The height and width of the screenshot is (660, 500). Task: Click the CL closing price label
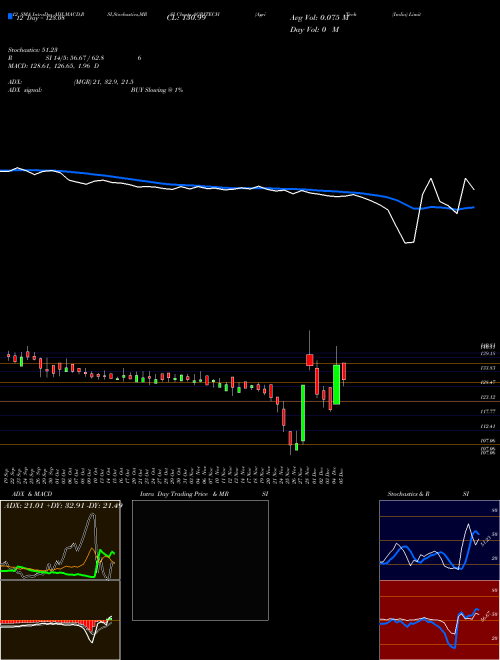[186, 19]
